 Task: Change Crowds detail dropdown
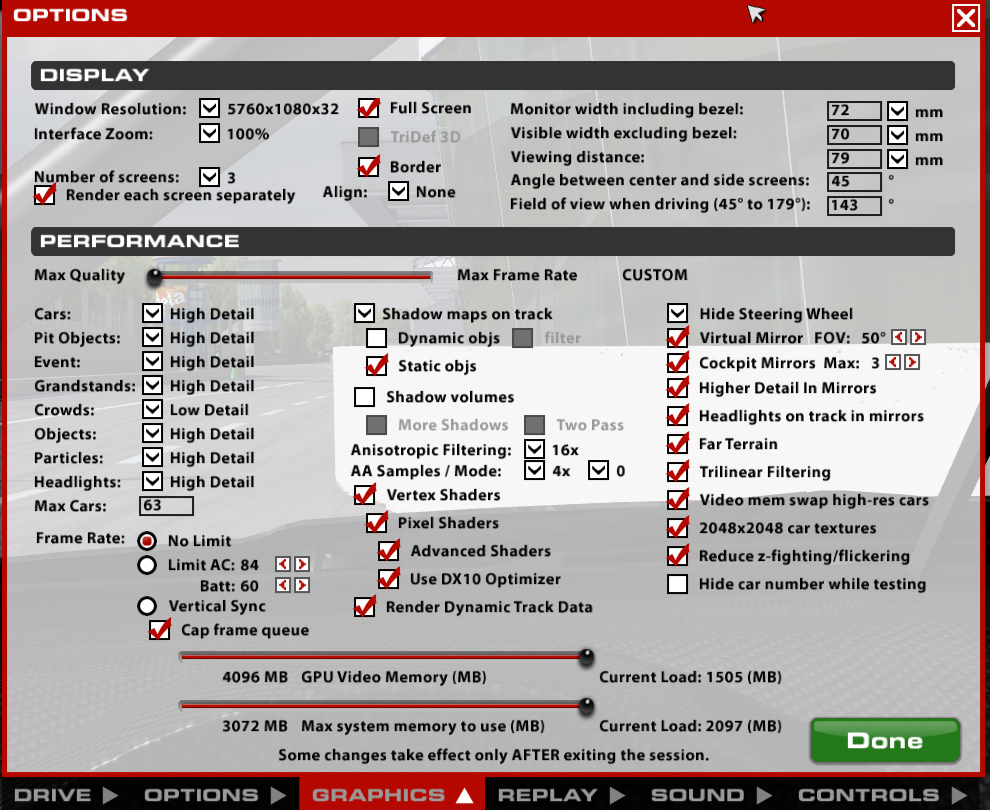click(x=152, y=409)
